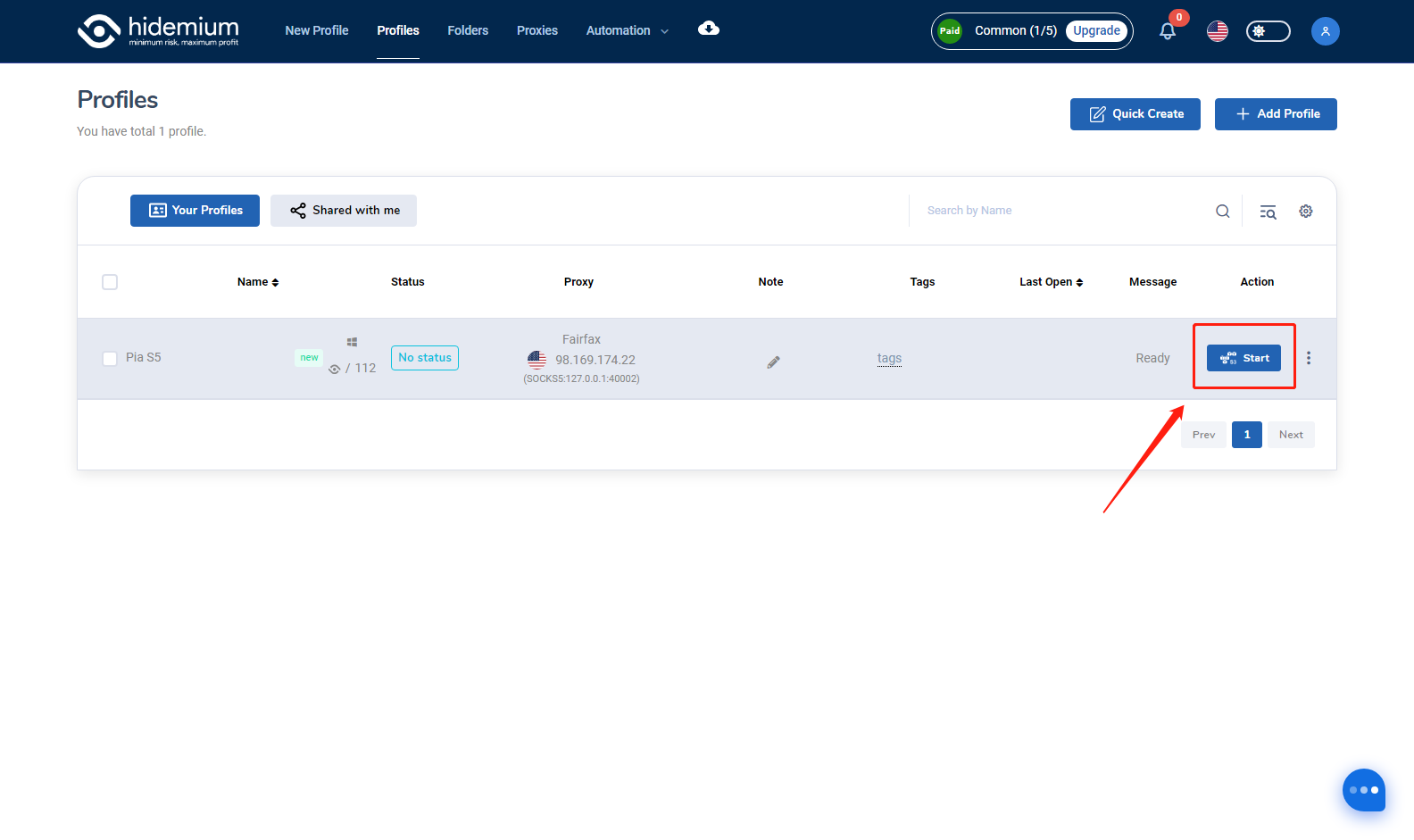Edit note with the pencil icon

coord(773,362)
